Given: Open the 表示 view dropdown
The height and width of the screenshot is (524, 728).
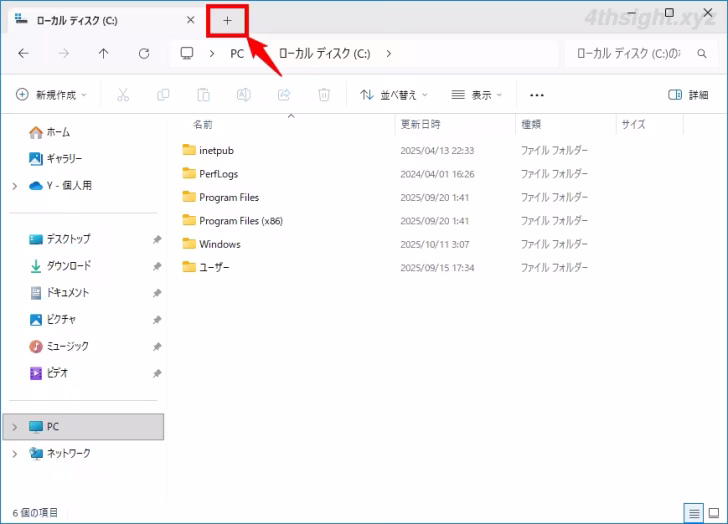Looking at the screenshot, I should [477, 95].
